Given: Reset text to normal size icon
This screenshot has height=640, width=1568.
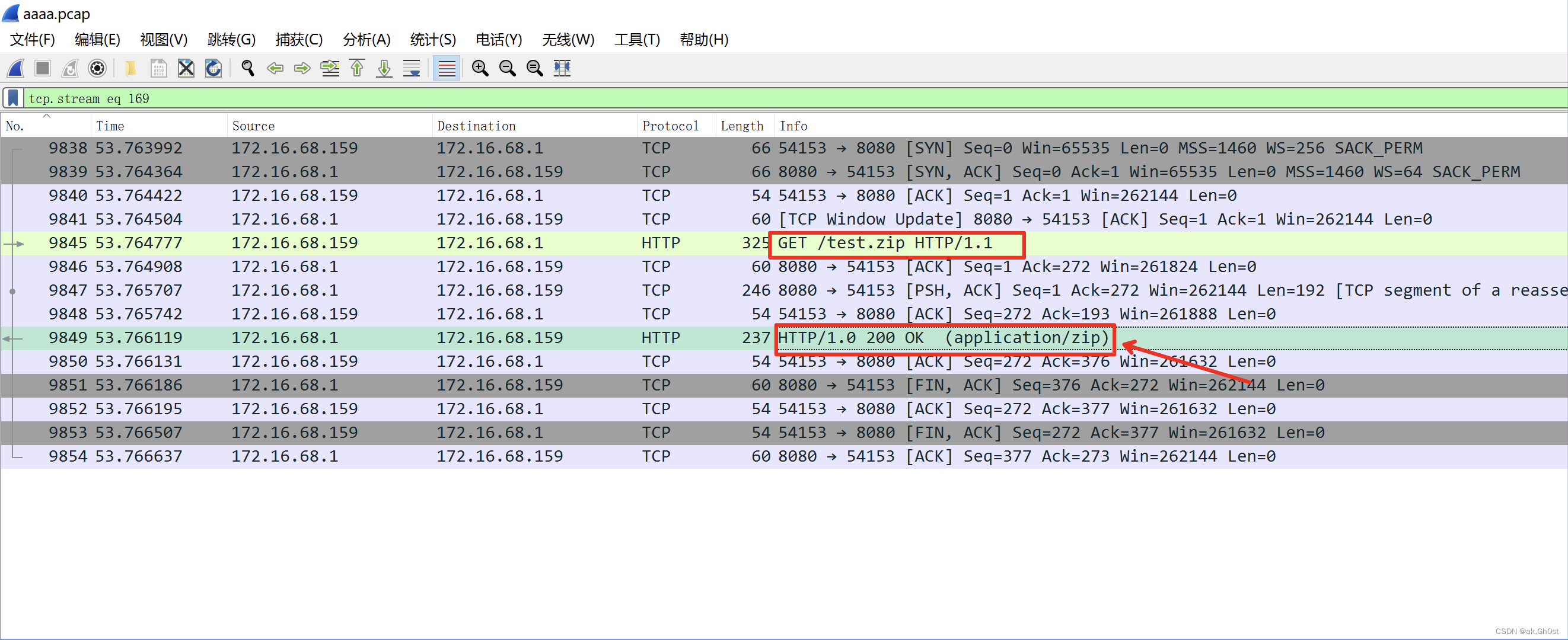Looking at the screenshot, I should (x=535, y=68).
